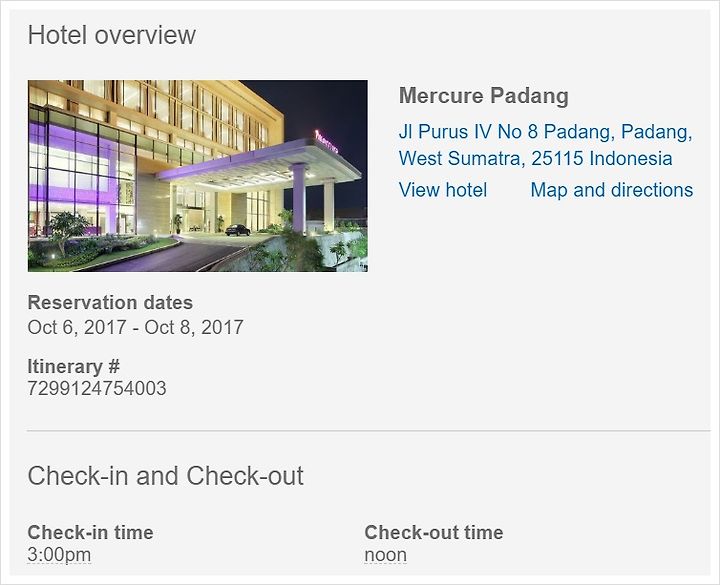
Task: Click the Check-out time label
Action: pos(433,533)
